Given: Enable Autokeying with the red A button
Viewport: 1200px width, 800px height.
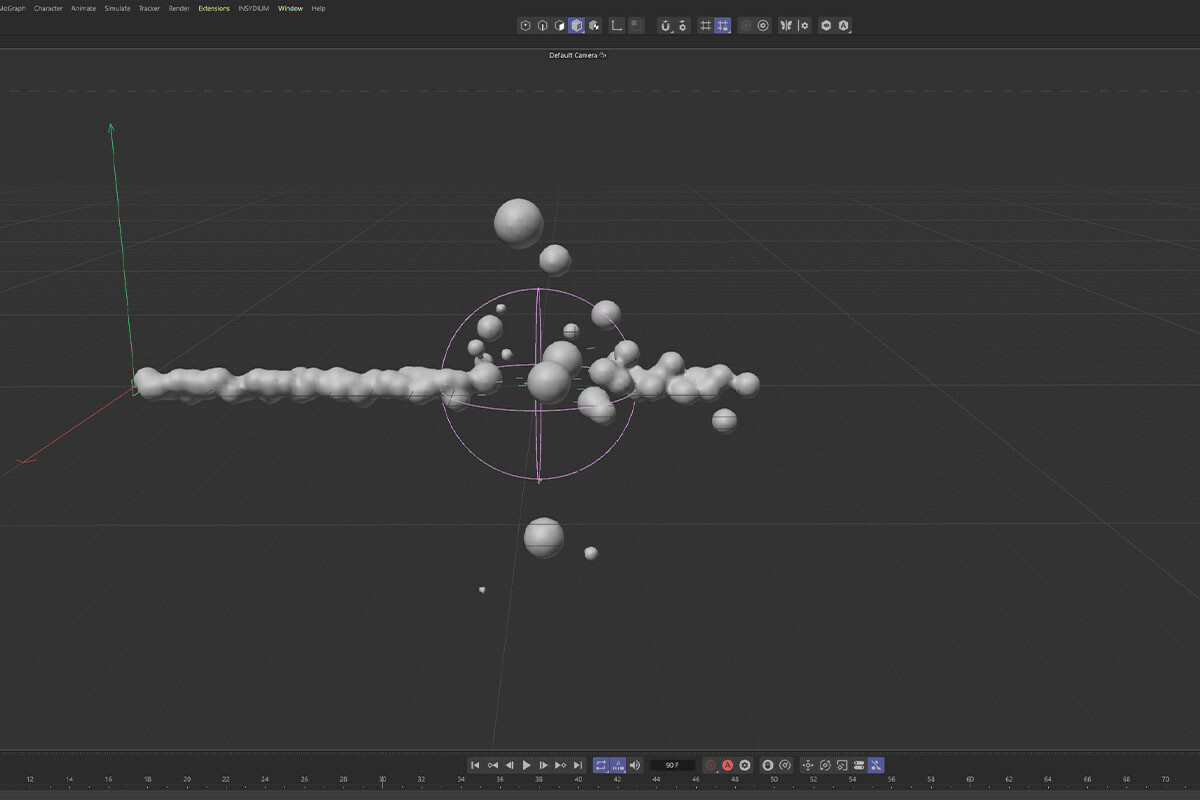Looking at the screenshot, I should [x=728, y=765].
